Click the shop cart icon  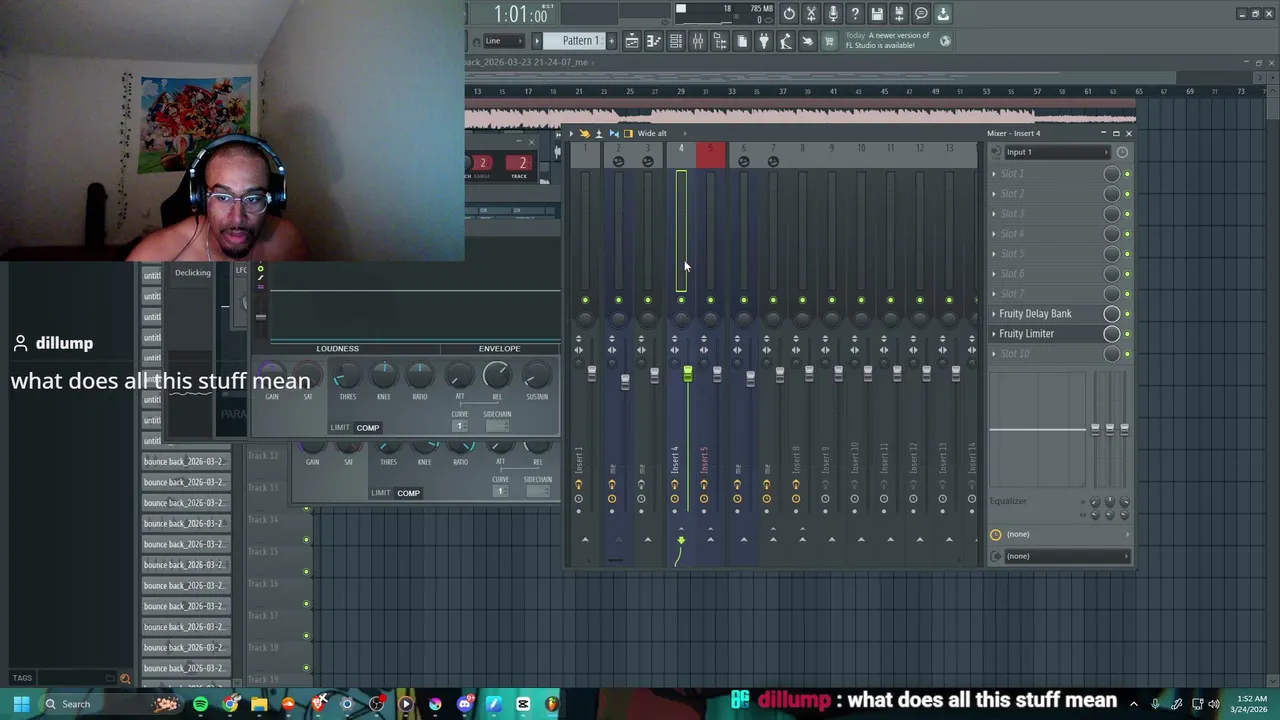pos(829,41)
